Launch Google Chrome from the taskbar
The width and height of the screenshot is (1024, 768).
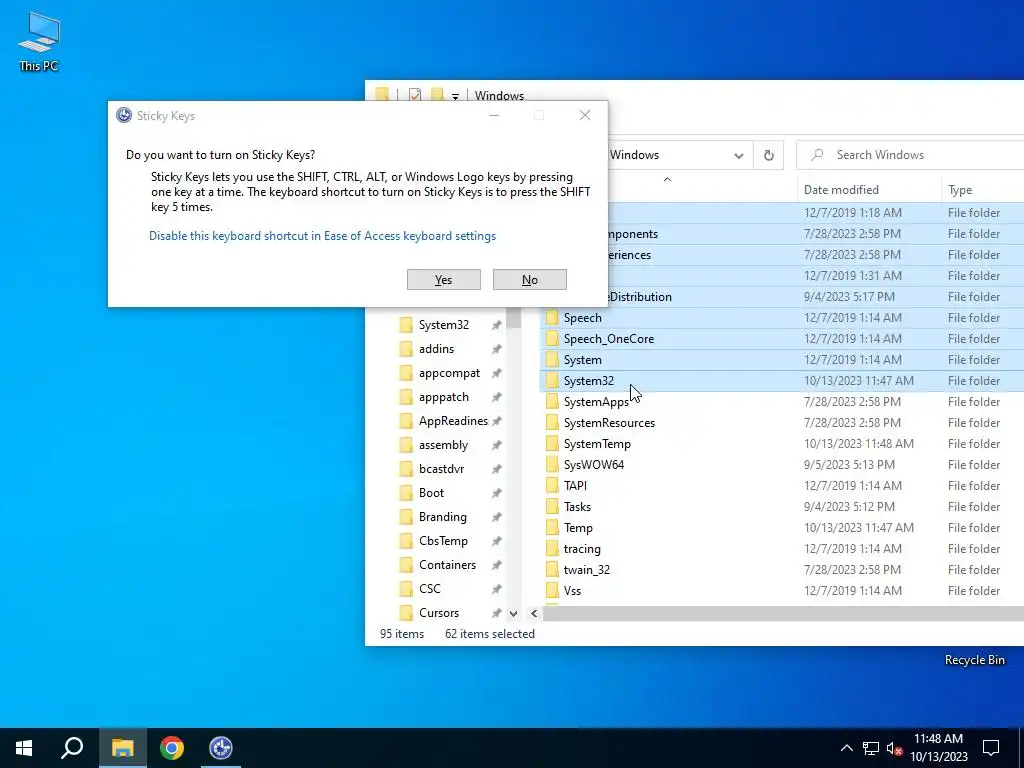click(172, 748)
